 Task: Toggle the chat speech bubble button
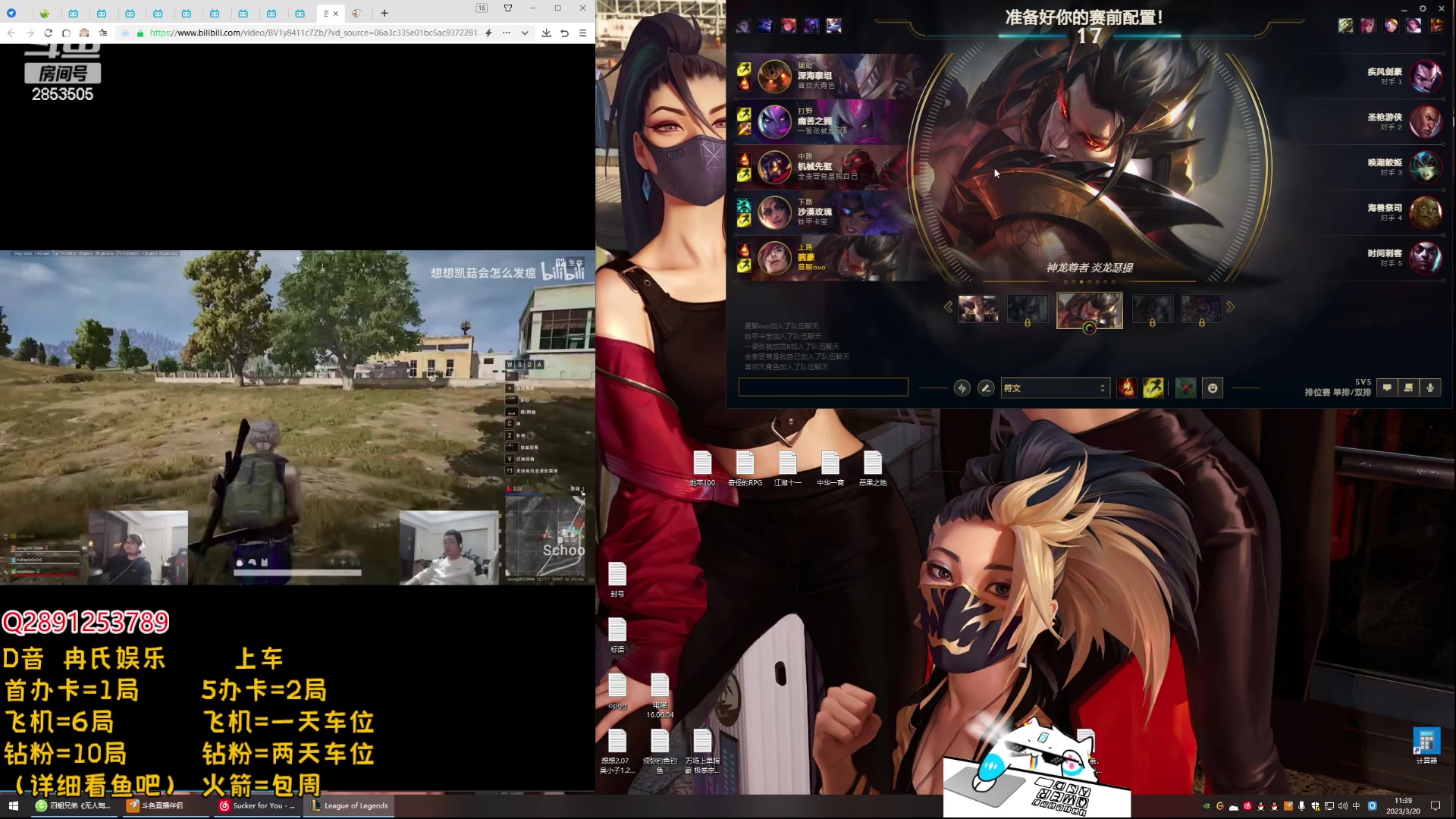(x=1387, y=388)
